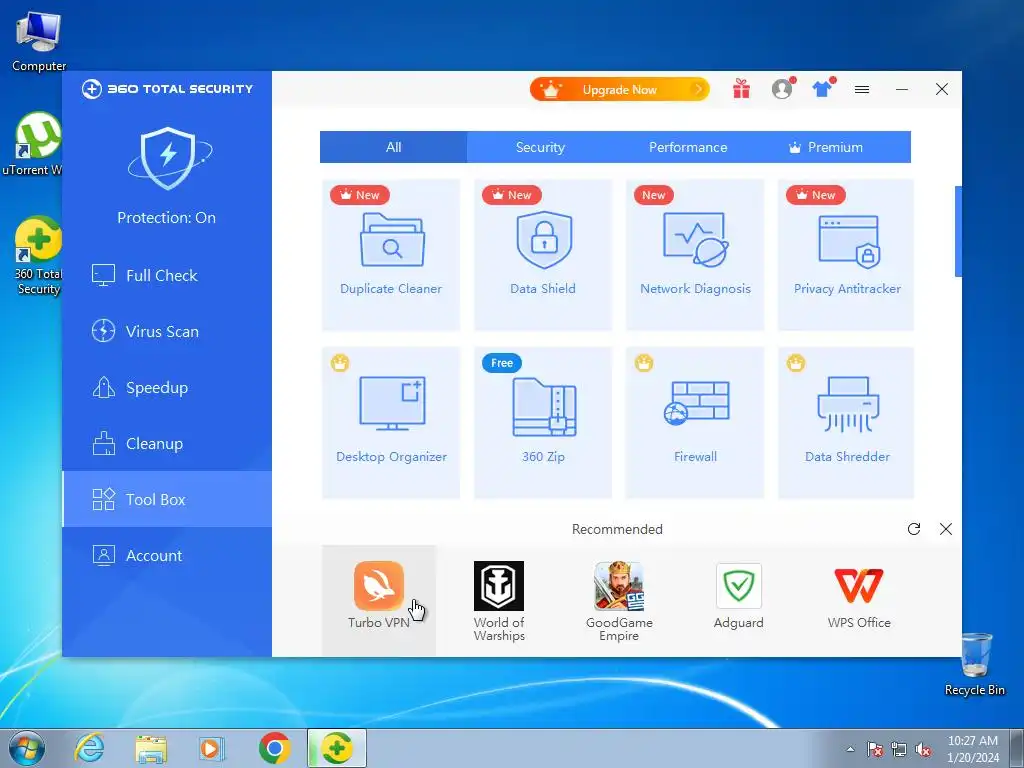This screenshot has height=768, width=1024.
Task: Open Windows Media Player from taskbar
Action: (x=212, y=748)
